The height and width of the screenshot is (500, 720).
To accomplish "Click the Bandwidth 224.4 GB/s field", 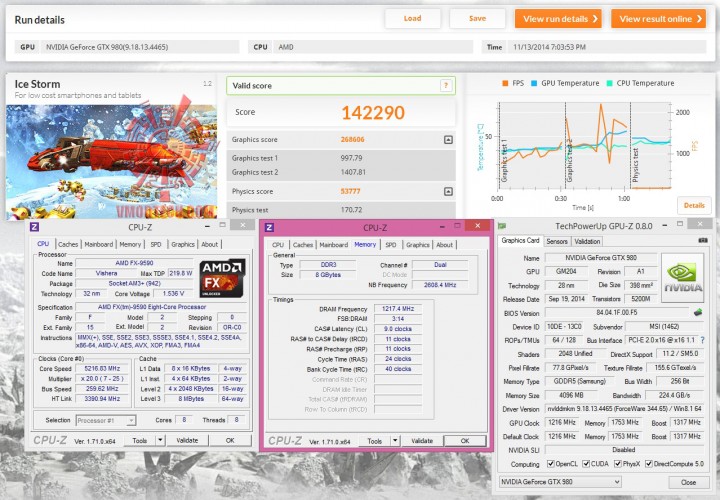I will tap(674, 395).
